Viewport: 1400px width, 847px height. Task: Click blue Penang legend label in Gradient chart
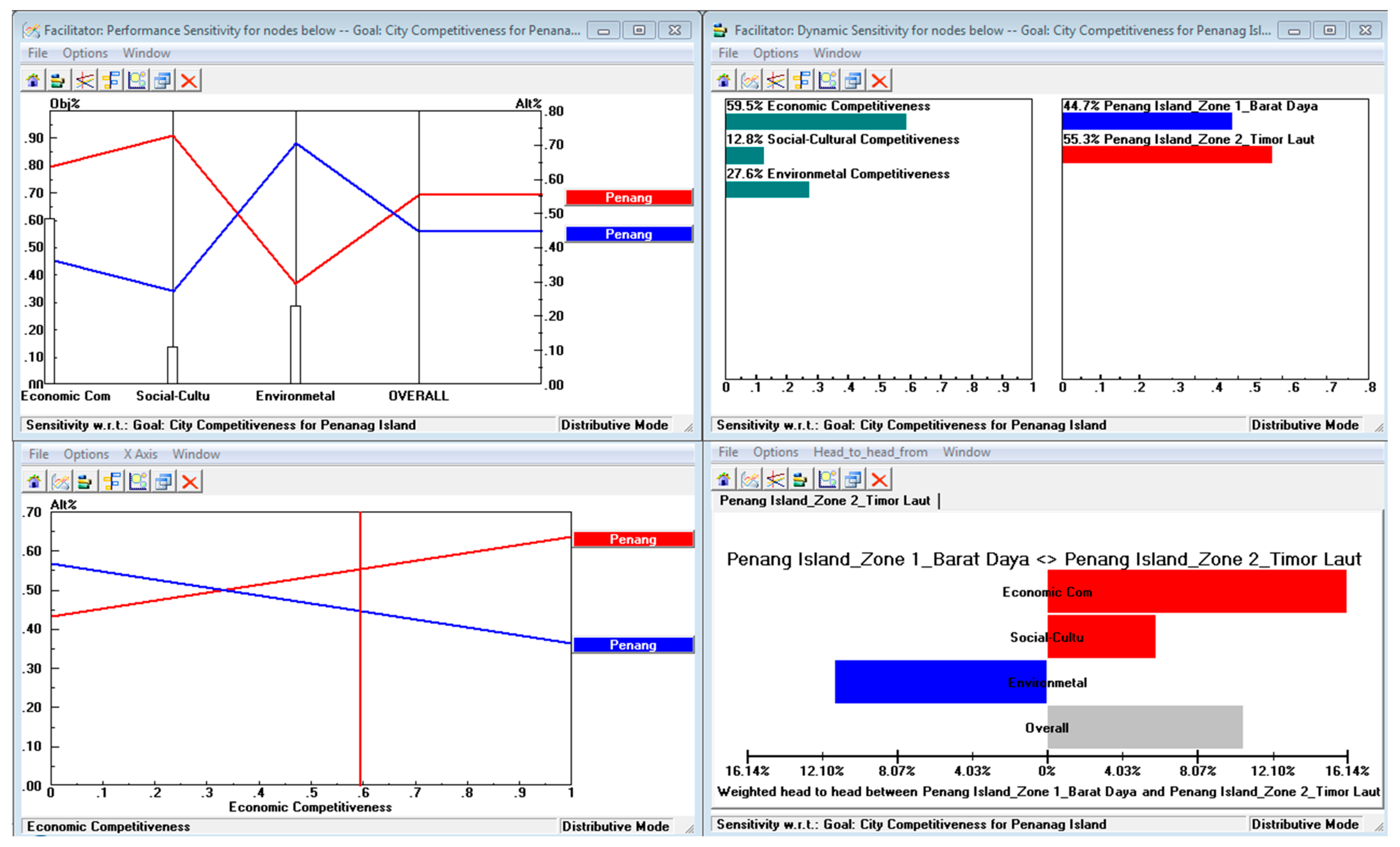(632, 645)
